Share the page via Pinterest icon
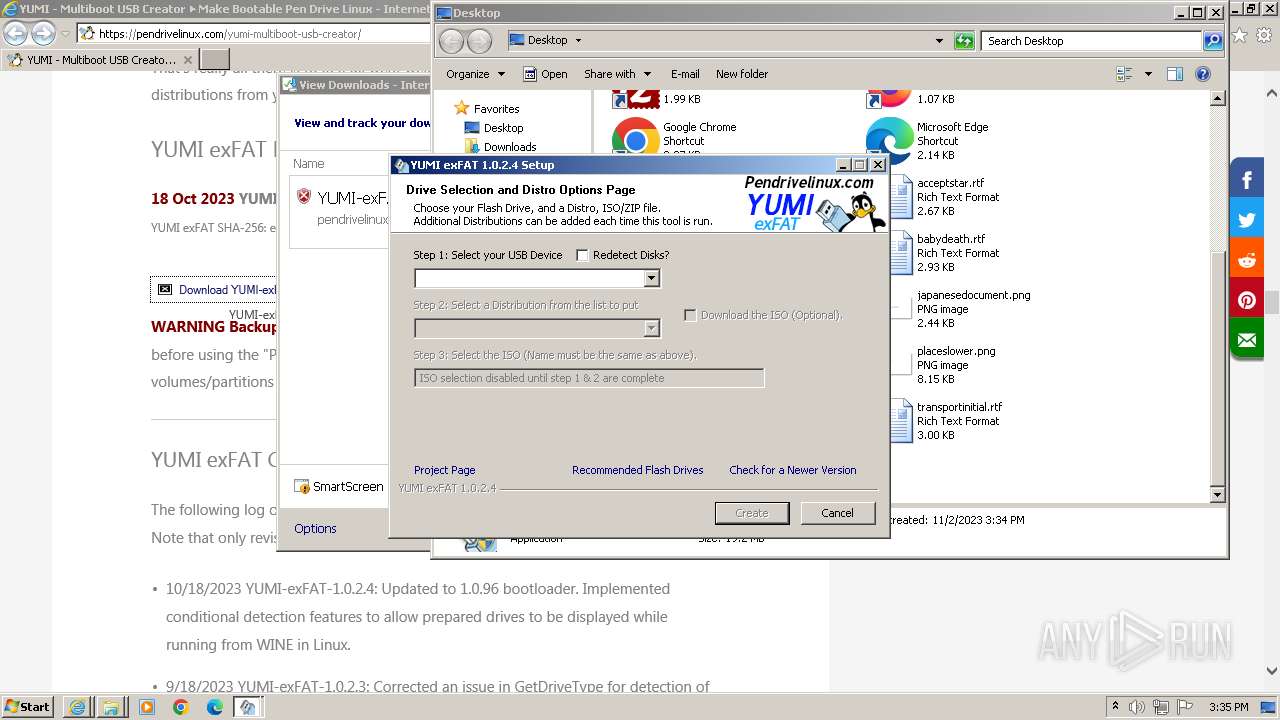Viewport: 1280px width, 720px height. click(x=1247, y=300)
